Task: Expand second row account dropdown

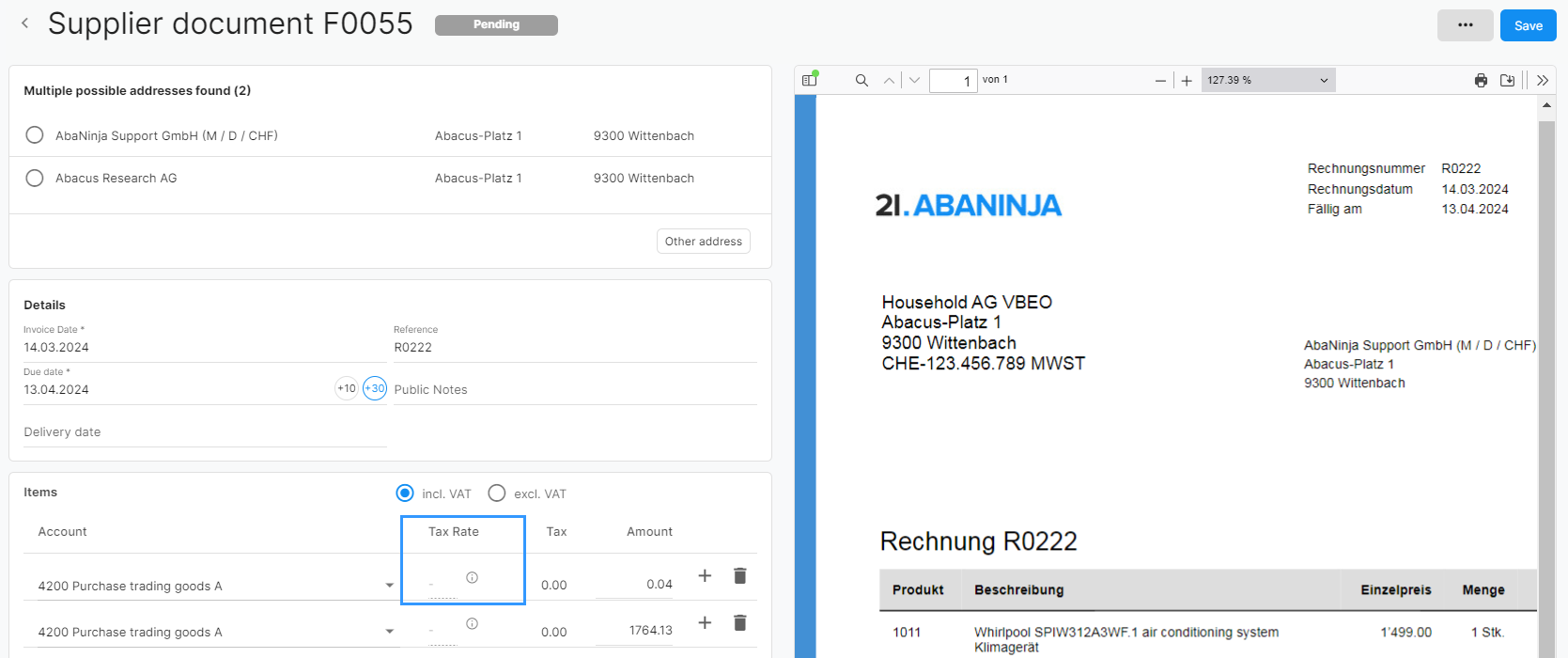Action: pyautogui.click(x=389, y=632)
